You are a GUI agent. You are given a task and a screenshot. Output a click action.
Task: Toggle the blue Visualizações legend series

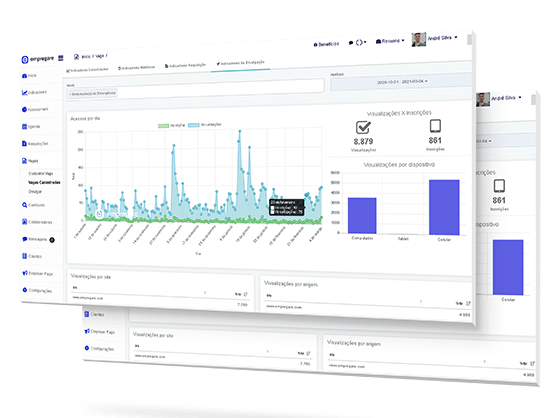(205, 125)
